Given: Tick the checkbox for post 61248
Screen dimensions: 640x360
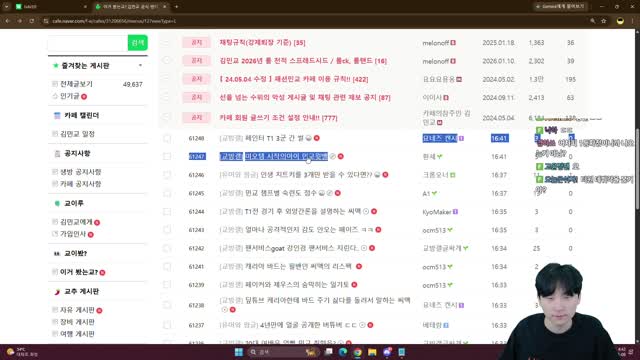Looking at the screenshot, I should point(167,138).
